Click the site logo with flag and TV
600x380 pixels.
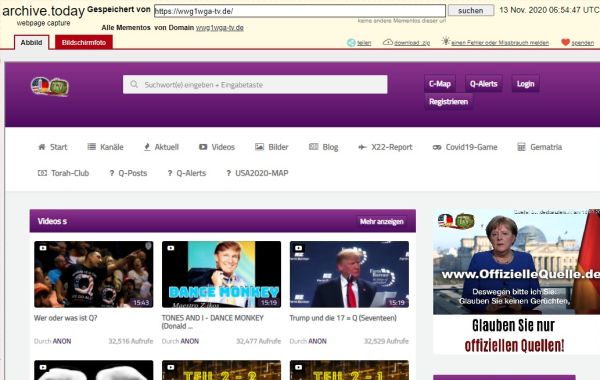click(x=50, y=86)
